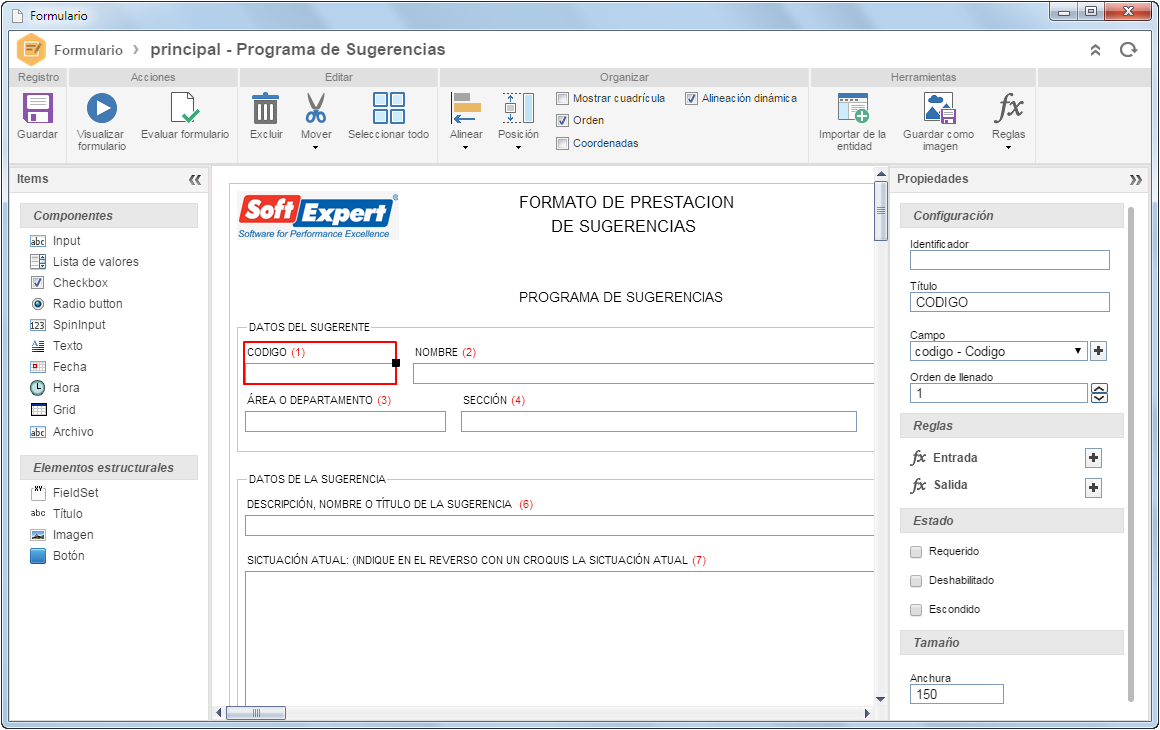
Task: Click the Componentes section header
Action: click(109, 216)
